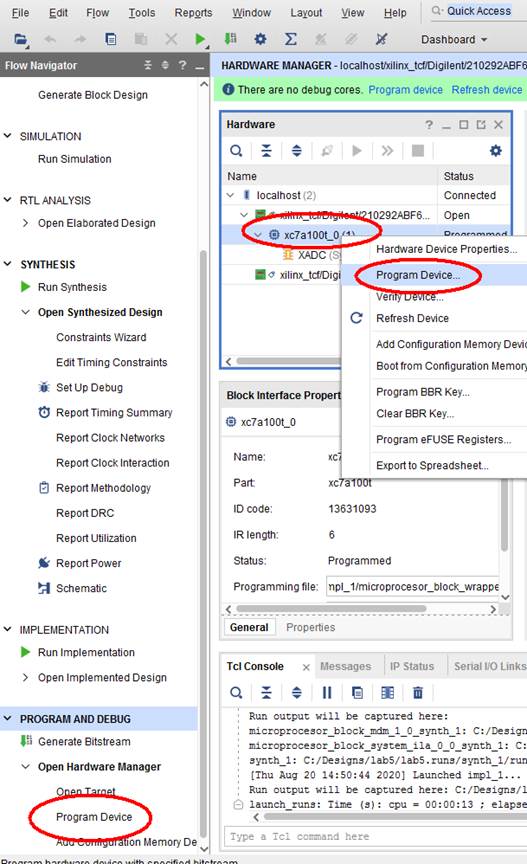Click the Refresh device link in banner
The width and height of the screenshot is (527, 864).
point(487,90)
